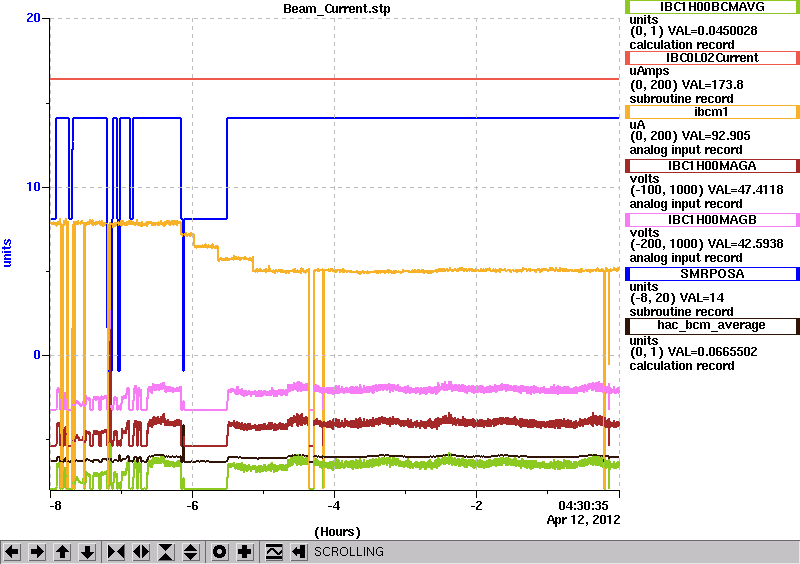This screenshot has height=564, width=800.
Task: Click the pan up arrow button
Action: click(x=62, y=552)
